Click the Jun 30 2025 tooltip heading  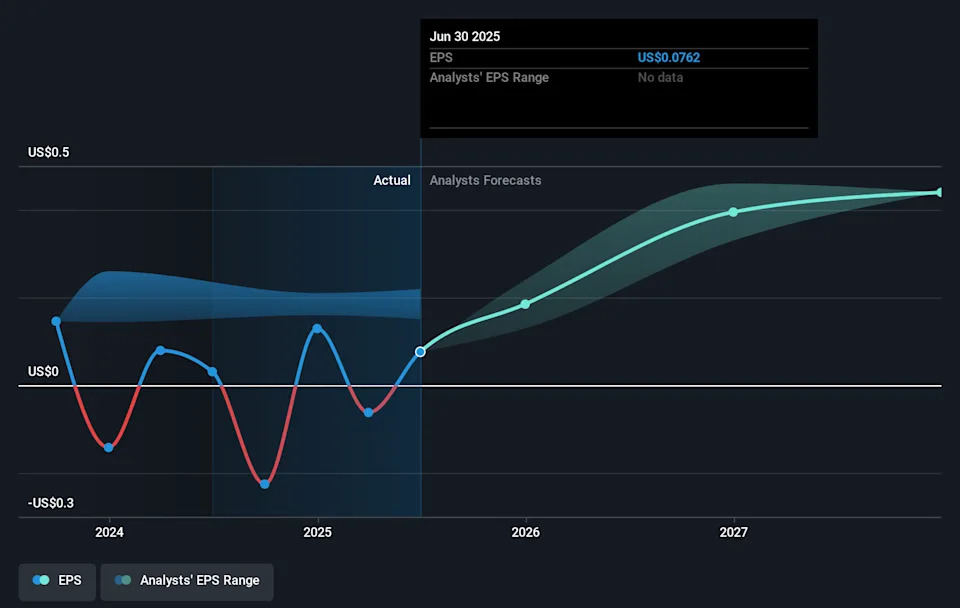point(465,36)
